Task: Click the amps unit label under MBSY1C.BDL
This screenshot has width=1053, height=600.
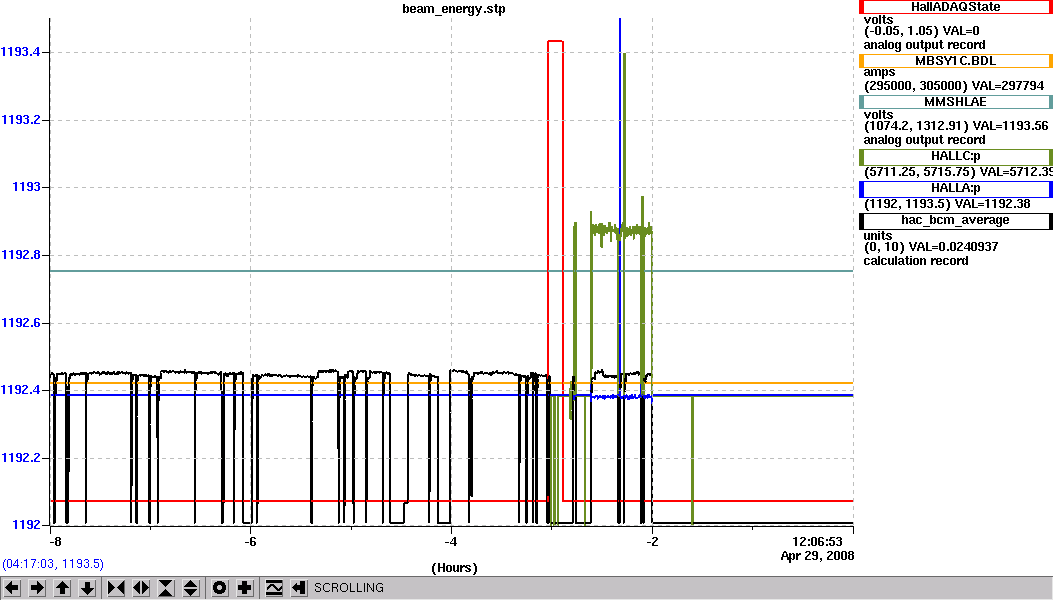Action: pos(879,72)
